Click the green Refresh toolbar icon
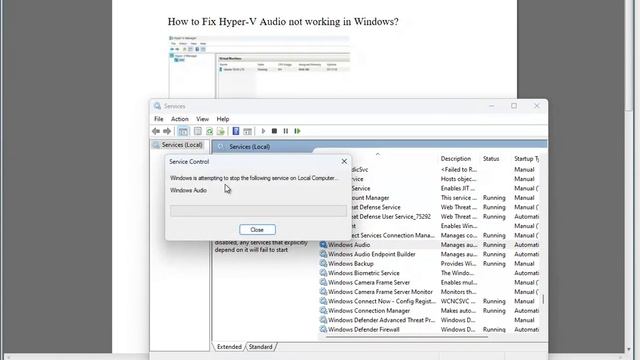Screen dimensions: 640x360 [209, 131]
